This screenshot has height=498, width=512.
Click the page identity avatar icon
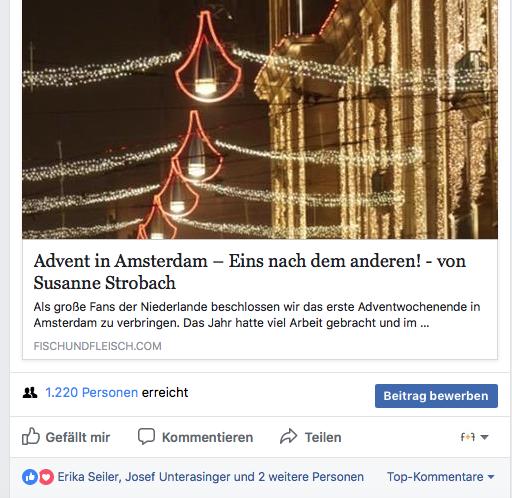(x=468, y=437)
